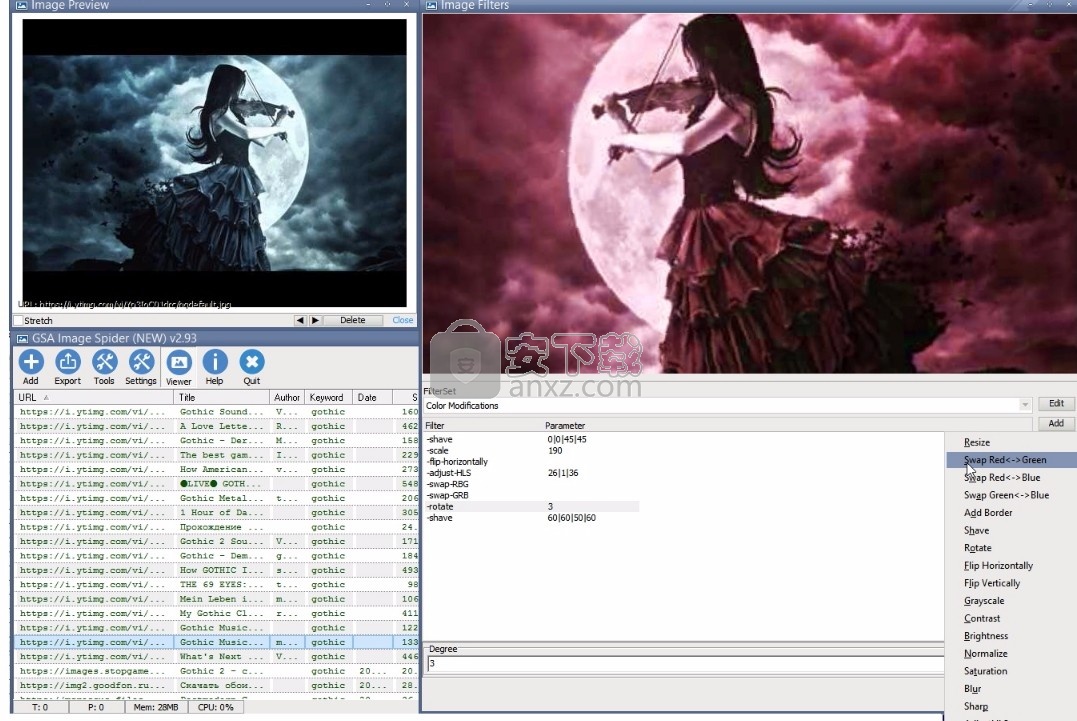This screenshot has height=721, width=1077.
Task: Select the -flip-horizontally filter row
Action: click(532, 461)
